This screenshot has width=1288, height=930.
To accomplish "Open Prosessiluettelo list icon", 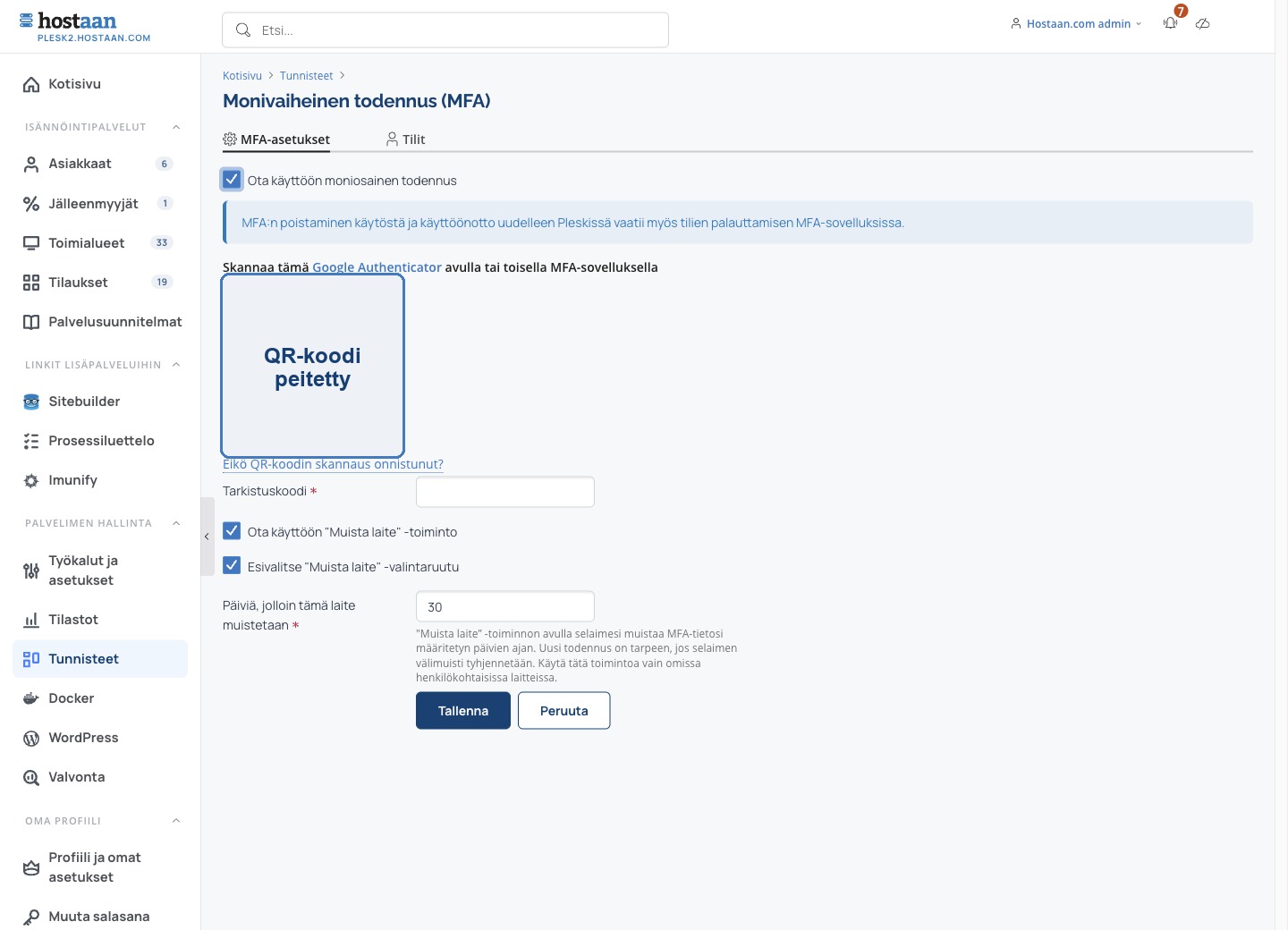I will click(x=31, y=441).
